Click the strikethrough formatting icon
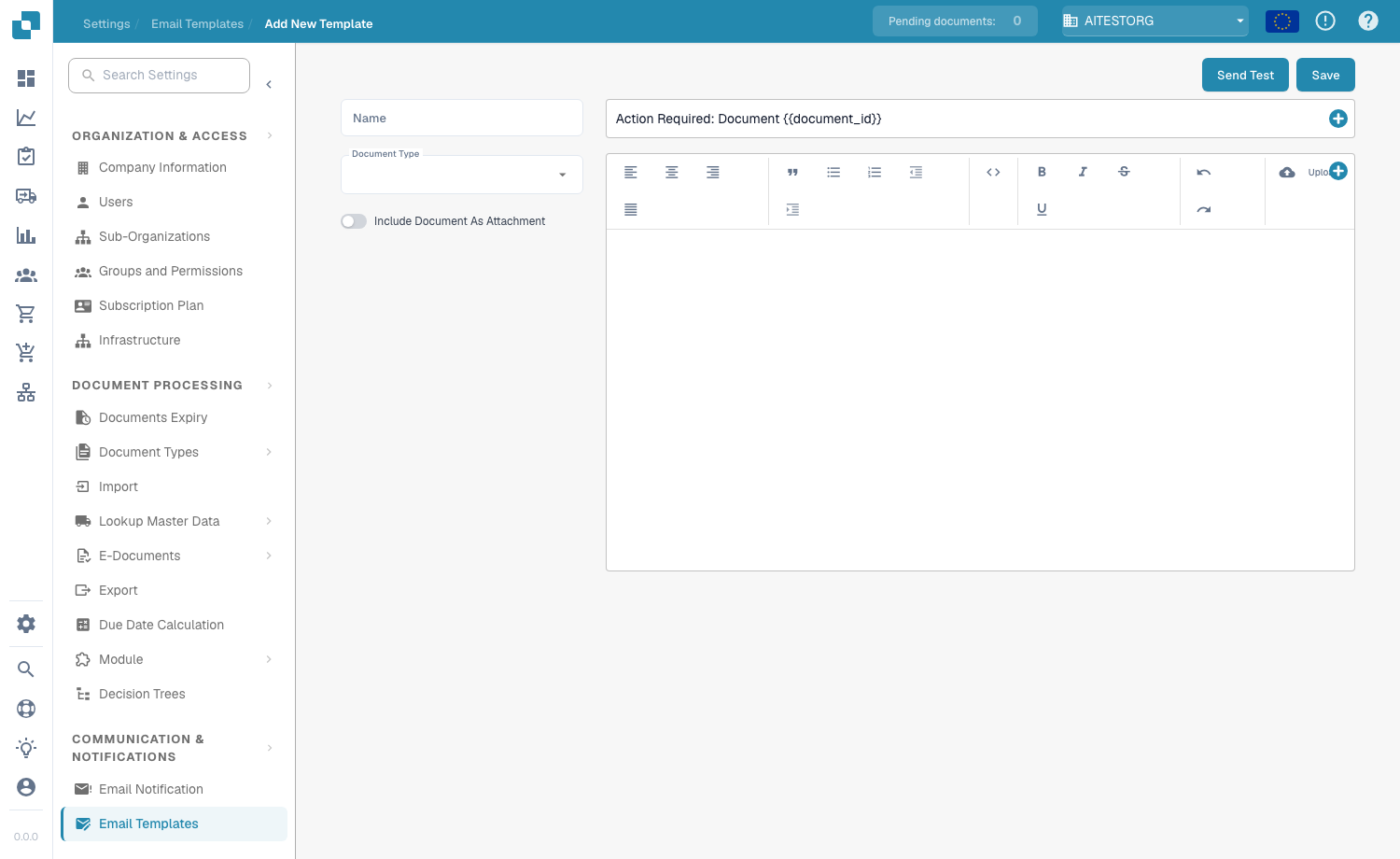Image resolution: width=1400 pixels, height=859 pixels. (1124, 172)
